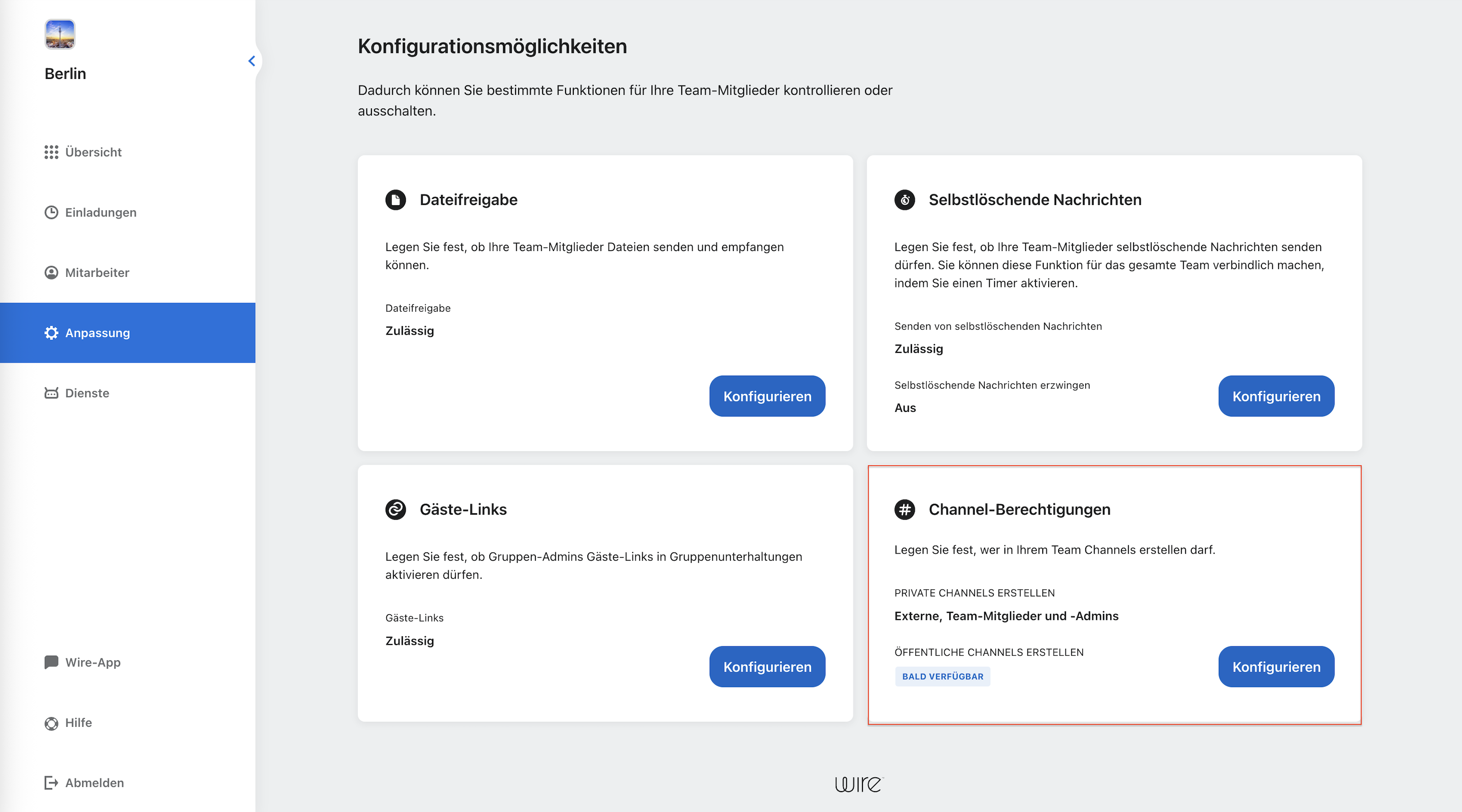The height and width of the screenshot is (812, 1462).
Task: Click Konfigurieren in the Gäste-Links card
Action: [767, 667]
